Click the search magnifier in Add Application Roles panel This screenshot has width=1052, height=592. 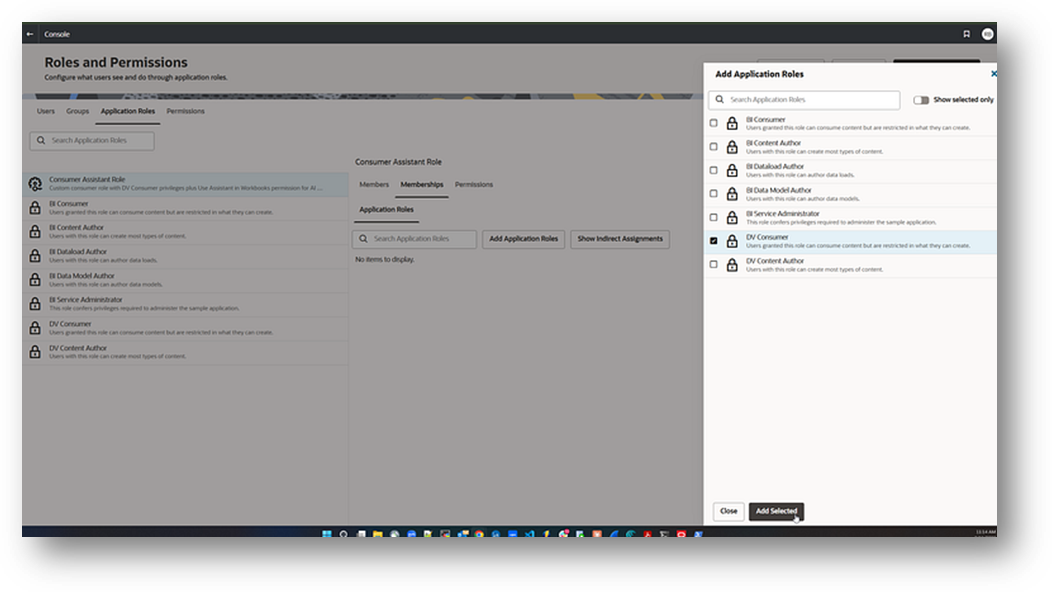click(719, 99)
